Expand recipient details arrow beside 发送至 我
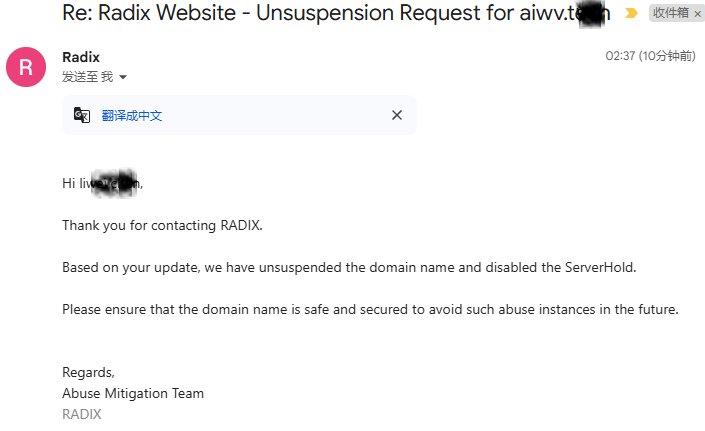 tap(123, 77)
